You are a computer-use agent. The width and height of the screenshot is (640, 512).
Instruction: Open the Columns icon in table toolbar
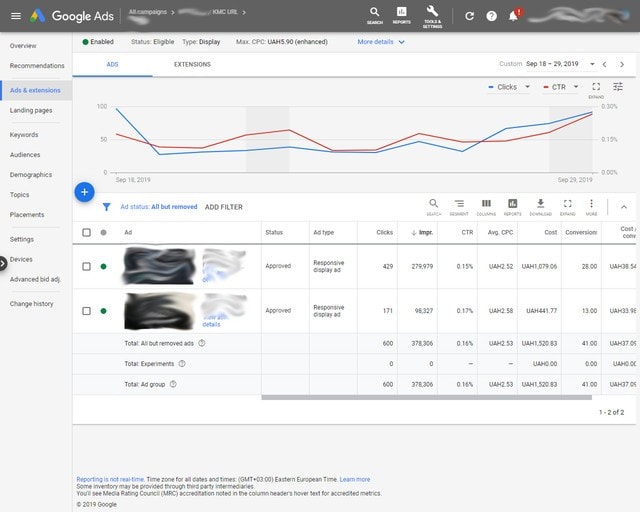point(486,205)
